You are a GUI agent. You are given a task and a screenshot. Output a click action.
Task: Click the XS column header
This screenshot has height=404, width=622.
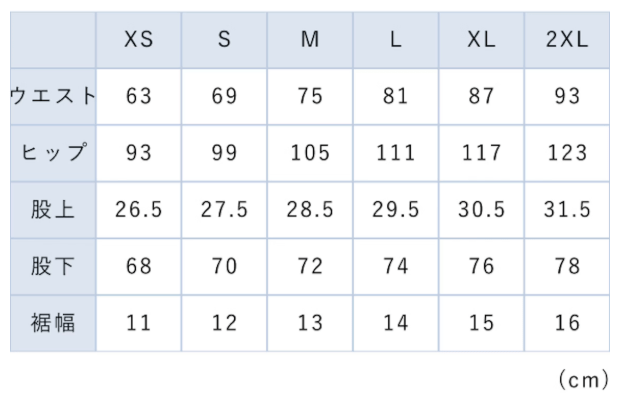pos(138,40)
